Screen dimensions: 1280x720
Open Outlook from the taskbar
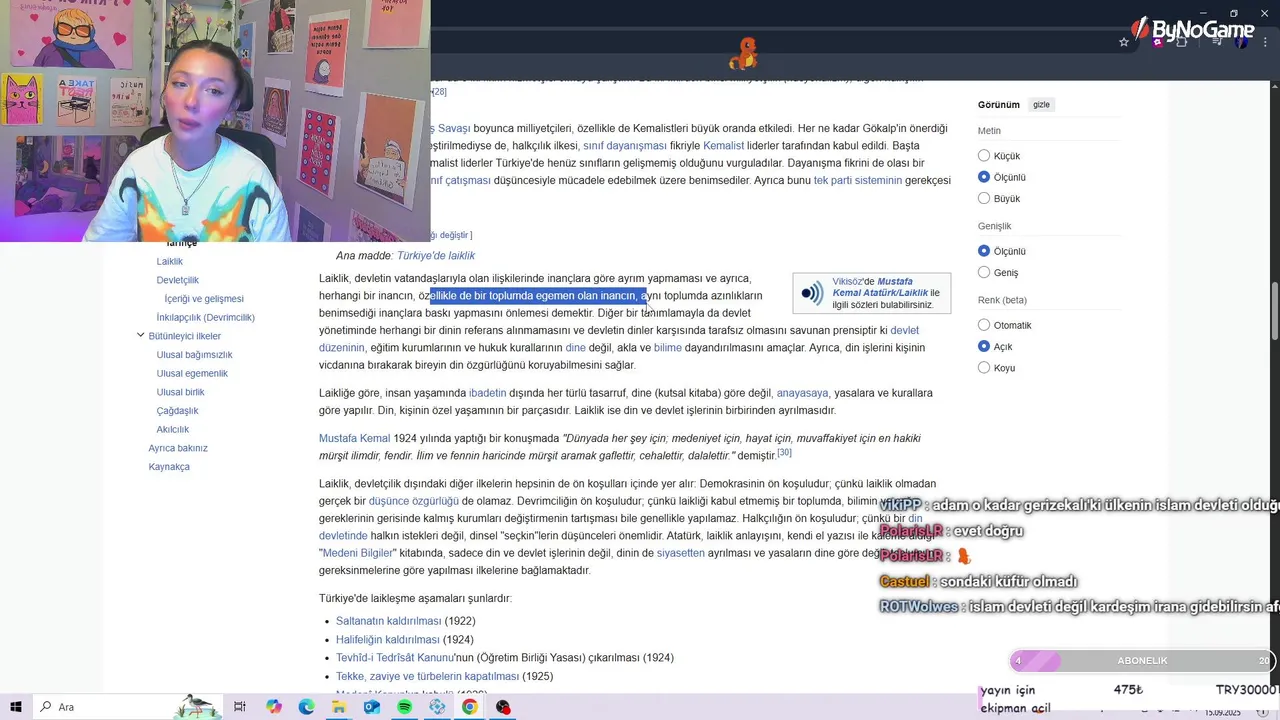click(x=372, y=707)
